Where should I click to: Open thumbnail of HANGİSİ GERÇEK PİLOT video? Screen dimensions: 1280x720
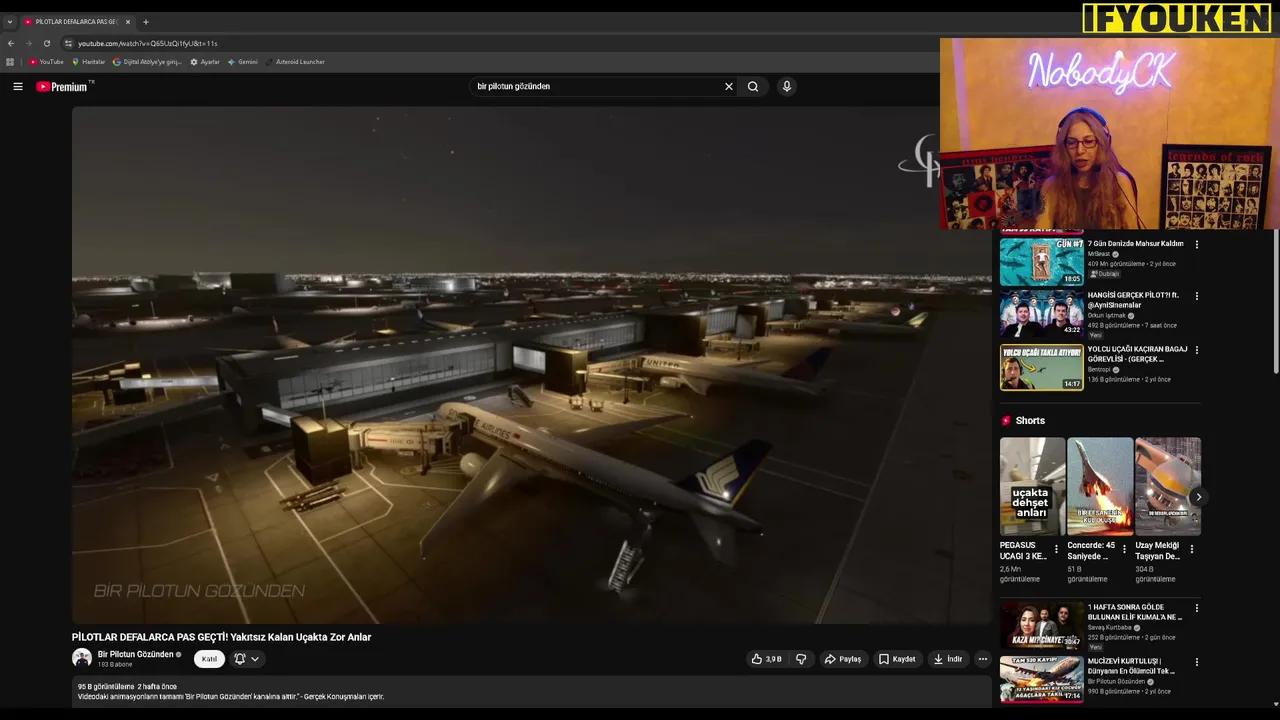1041,313
